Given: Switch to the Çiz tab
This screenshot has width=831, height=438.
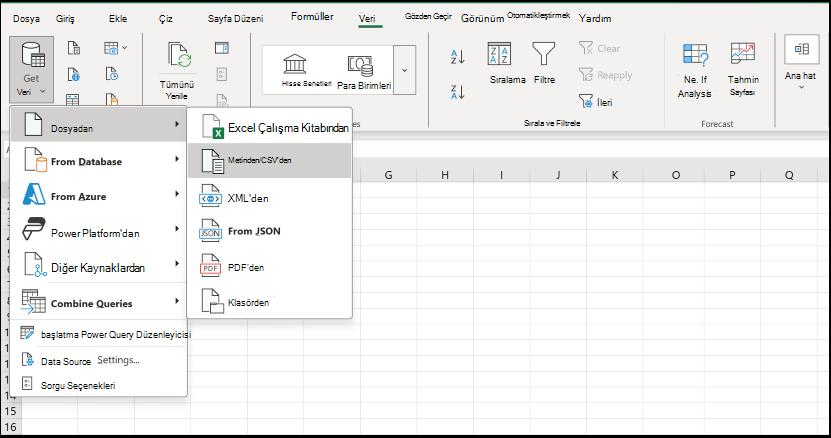Looking at the screenshot, I should pos(166,19).
